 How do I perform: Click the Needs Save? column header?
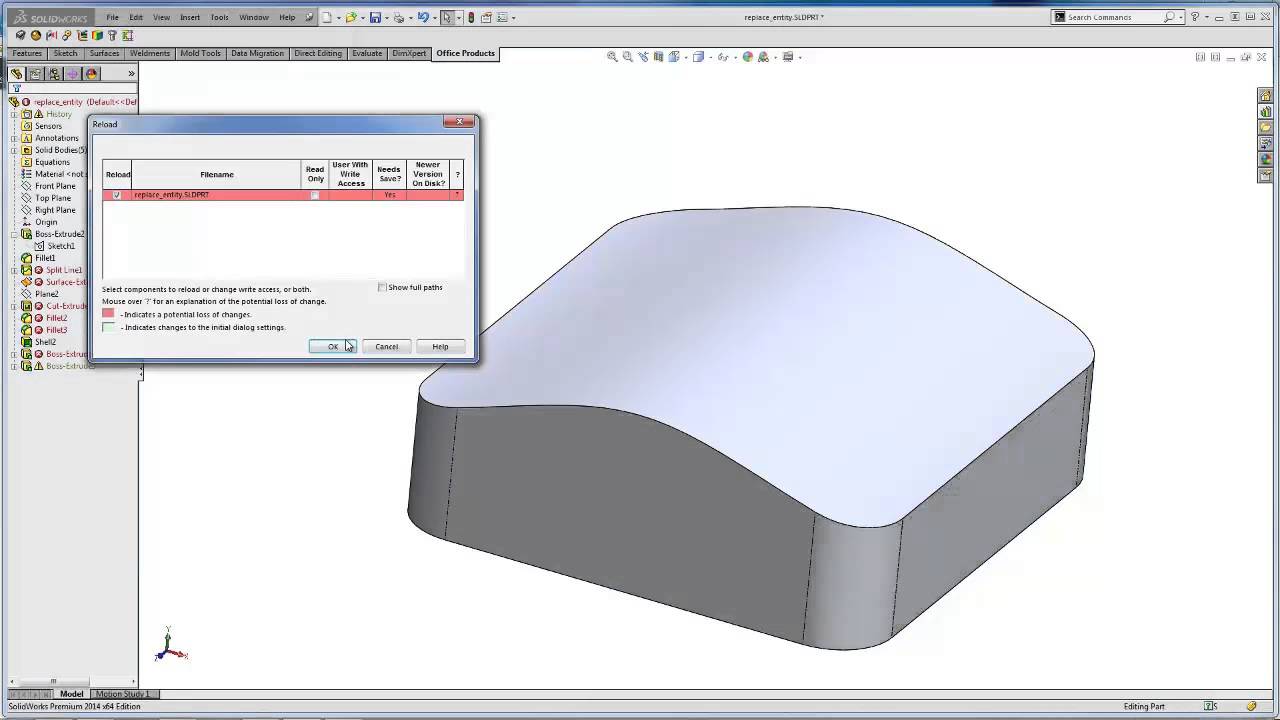pos(390,175)
